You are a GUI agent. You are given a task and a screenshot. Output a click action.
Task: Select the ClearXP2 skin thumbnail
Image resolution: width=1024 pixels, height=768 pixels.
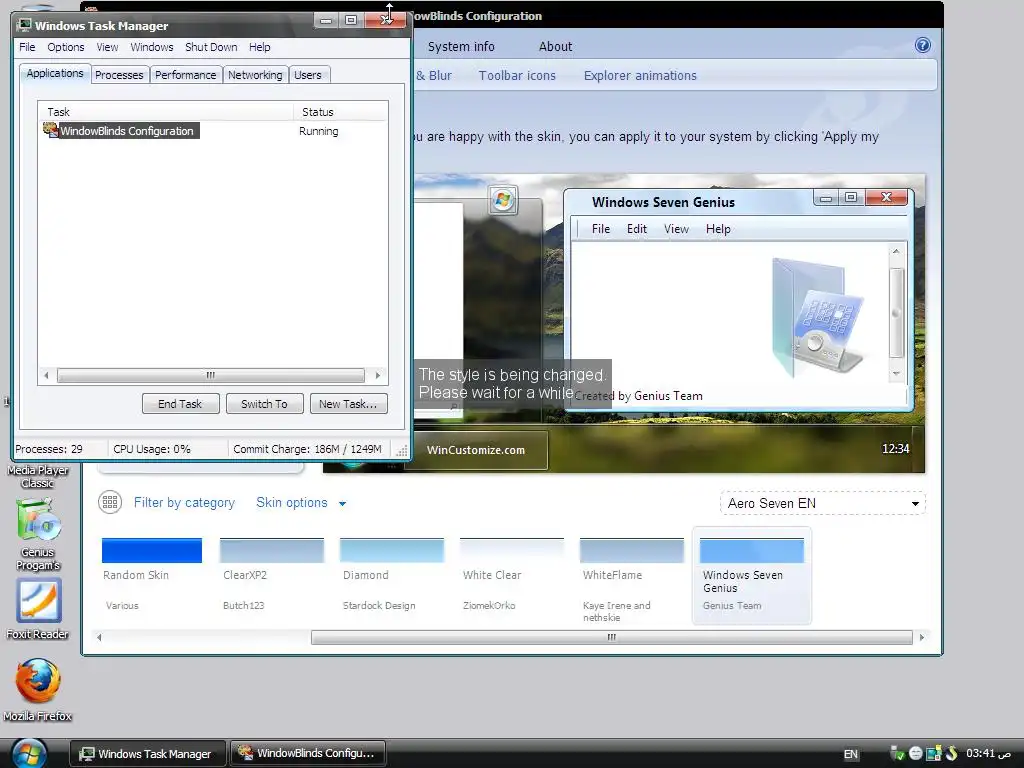click(272, 550)
